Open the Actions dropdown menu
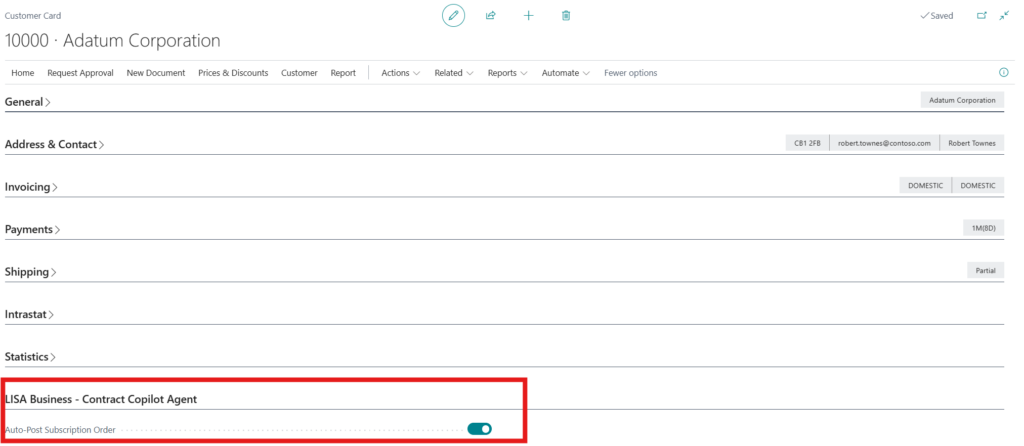This screenshot has height=446, width=1024. coord(400,73)
